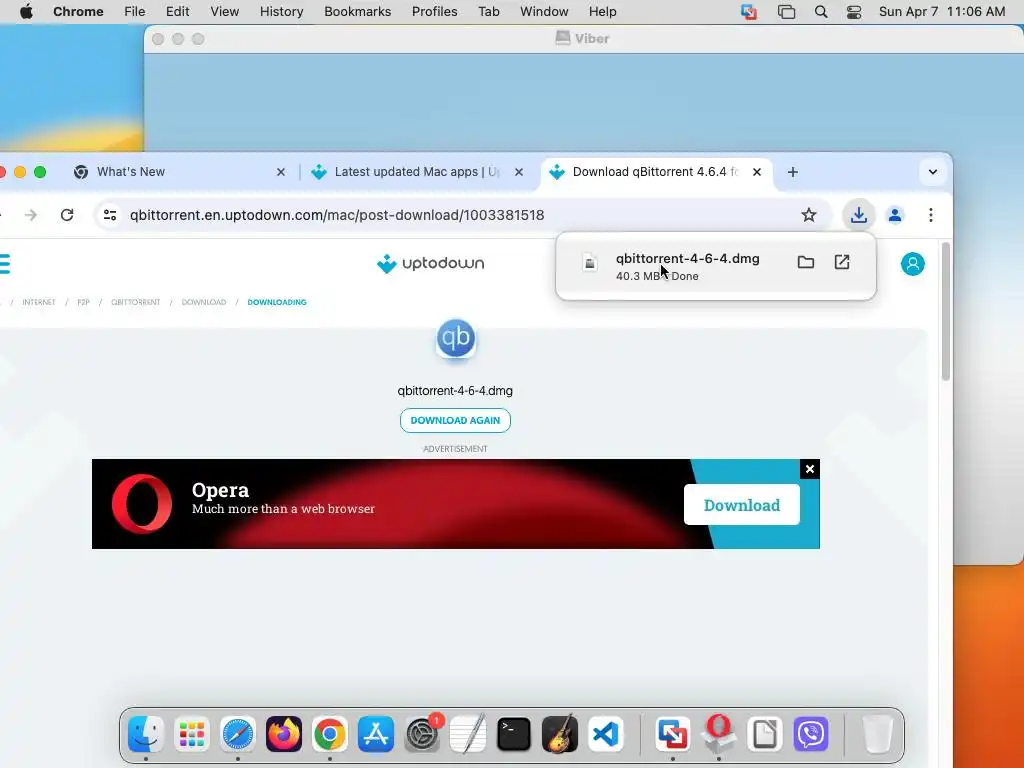This screenshot has height=768, width=1024.
Task: Bookmark this page with the star icon
Action: 808,215
